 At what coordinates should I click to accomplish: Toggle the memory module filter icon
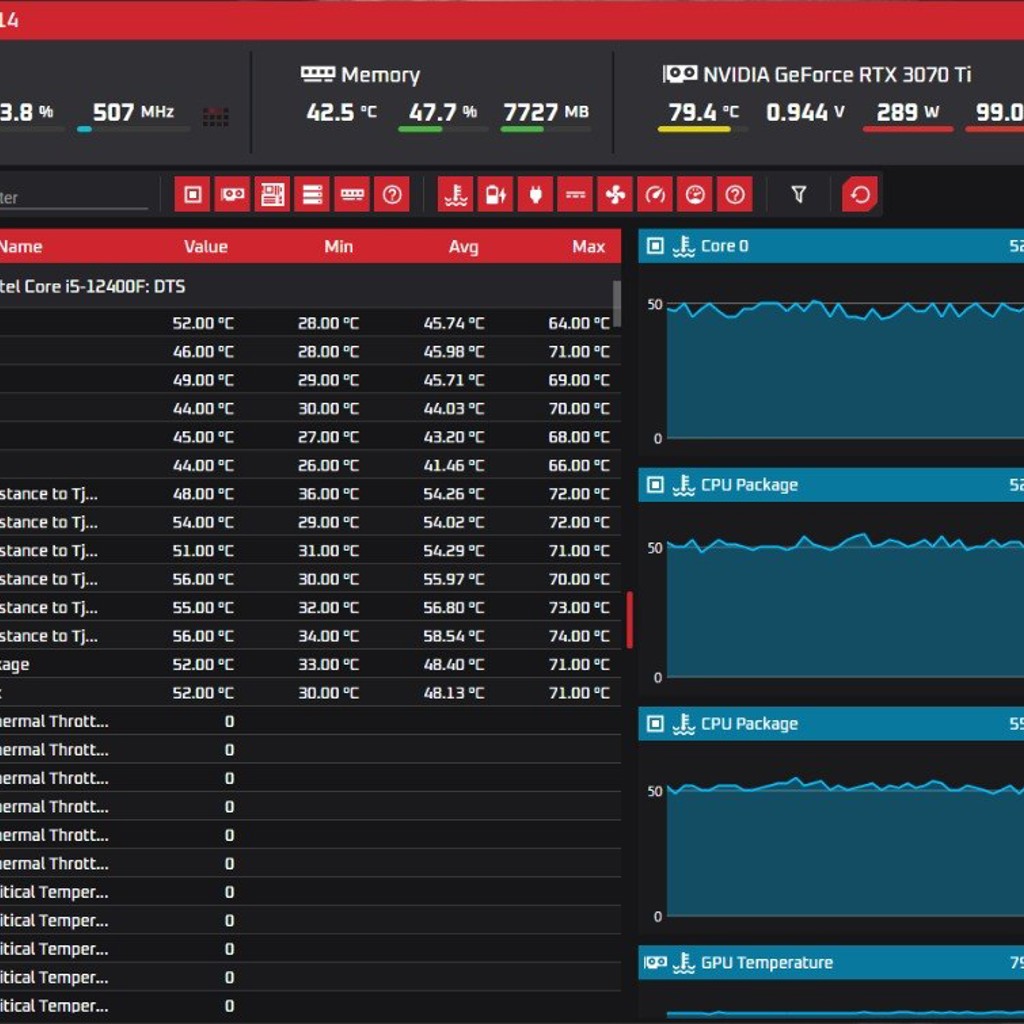pos(352,194)
